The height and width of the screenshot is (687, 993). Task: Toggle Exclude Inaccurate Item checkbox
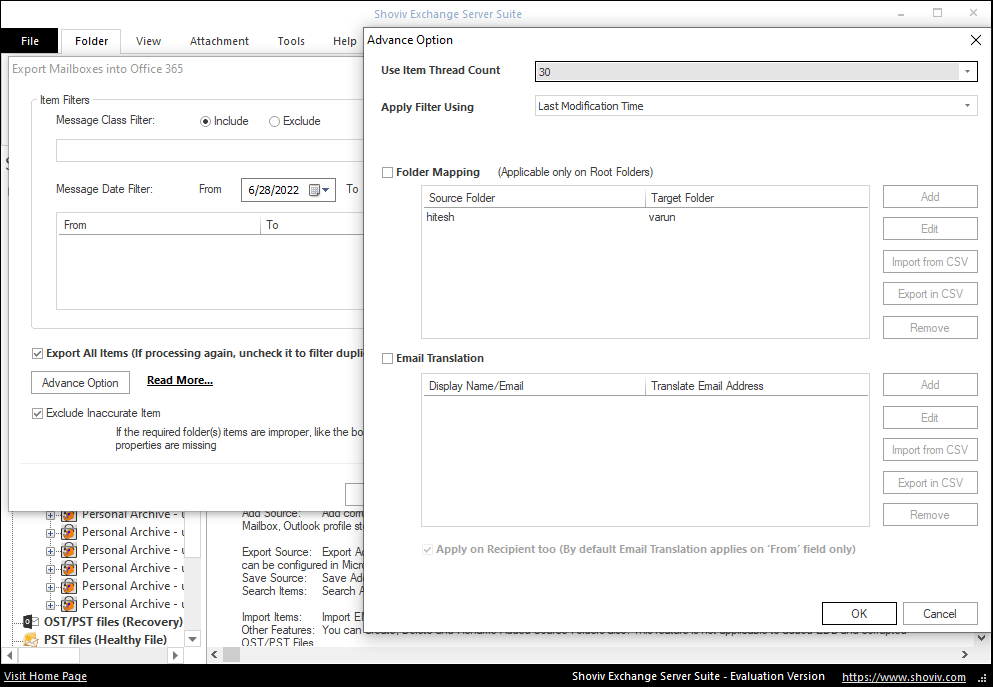pyautogui.click(x=37, y=413)
